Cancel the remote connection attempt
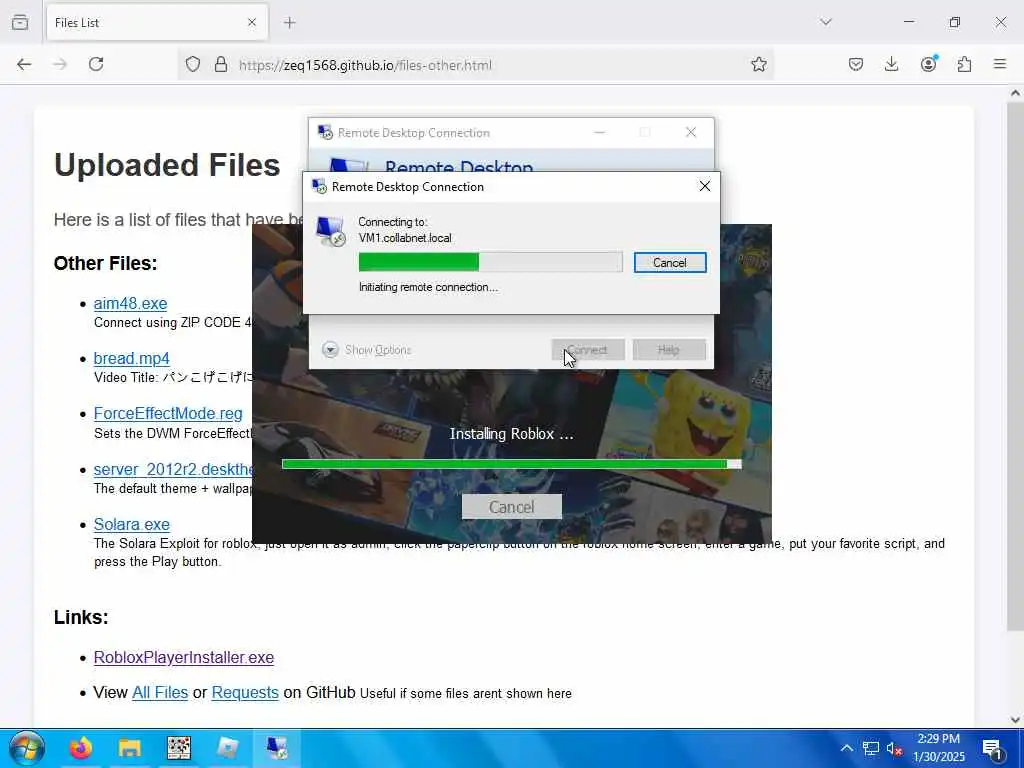This screenshot has height=768, width=1024. 669,263
